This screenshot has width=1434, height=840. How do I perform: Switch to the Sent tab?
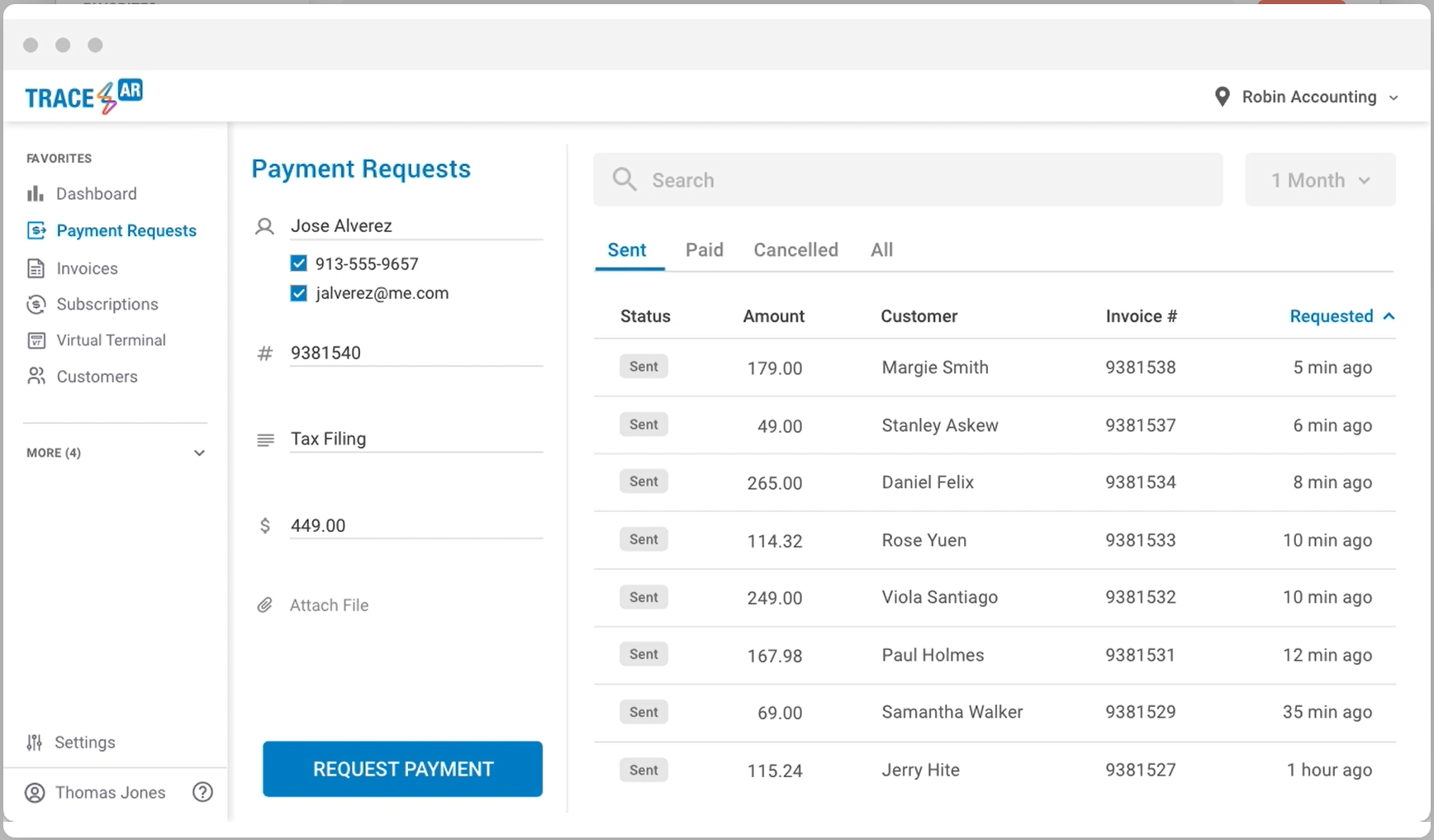pyautogui.click(x=627, y=250)
